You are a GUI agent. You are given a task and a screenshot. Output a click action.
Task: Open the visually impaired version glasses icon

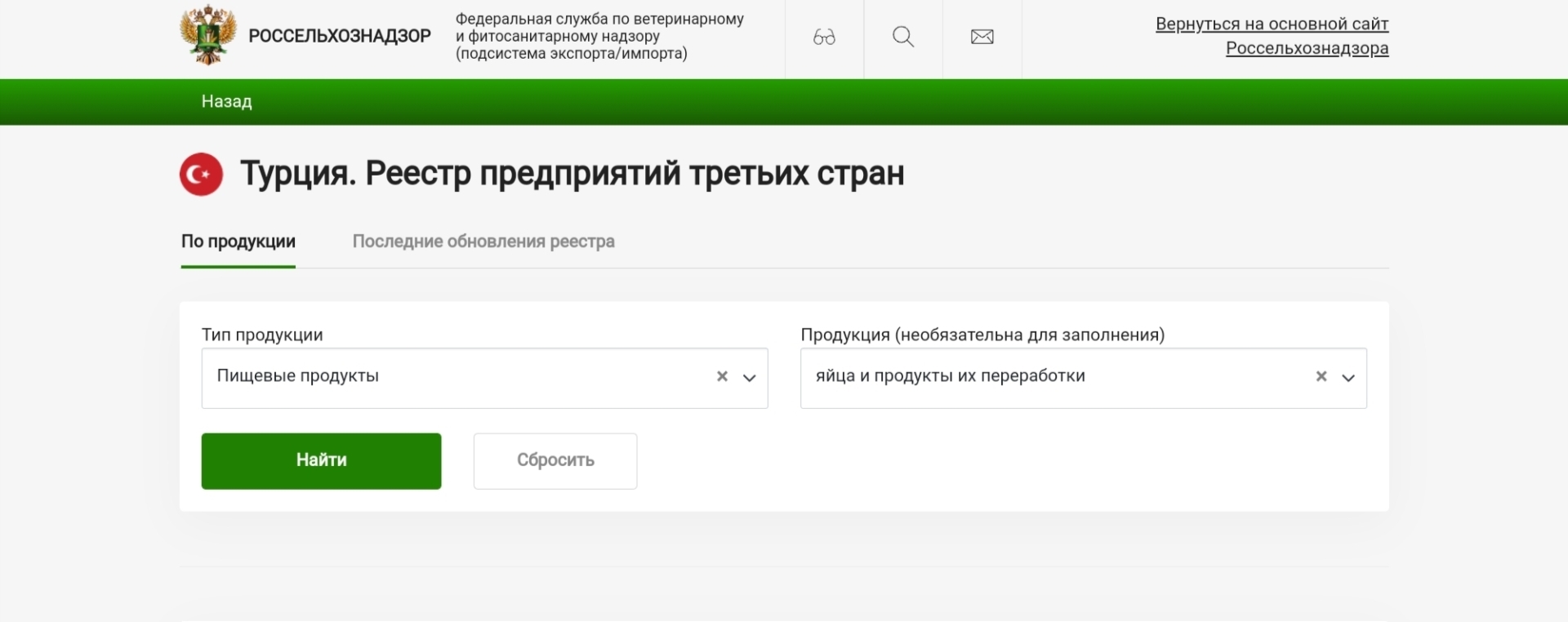coord(824,37)
